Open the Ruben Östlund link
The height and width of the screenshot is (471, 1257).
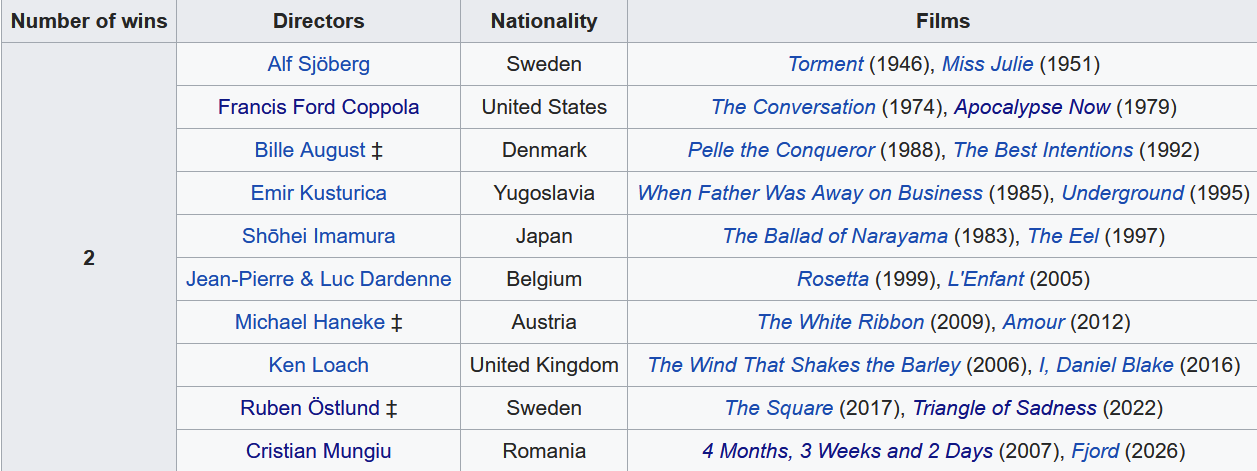tap(310, 408)
